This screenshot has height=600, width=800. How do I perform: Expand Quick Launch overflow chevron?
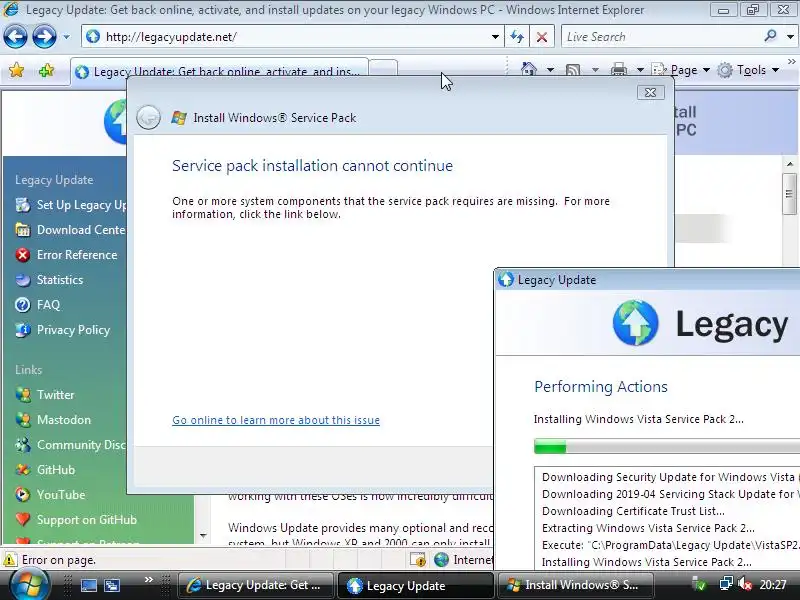click(148, 579)
